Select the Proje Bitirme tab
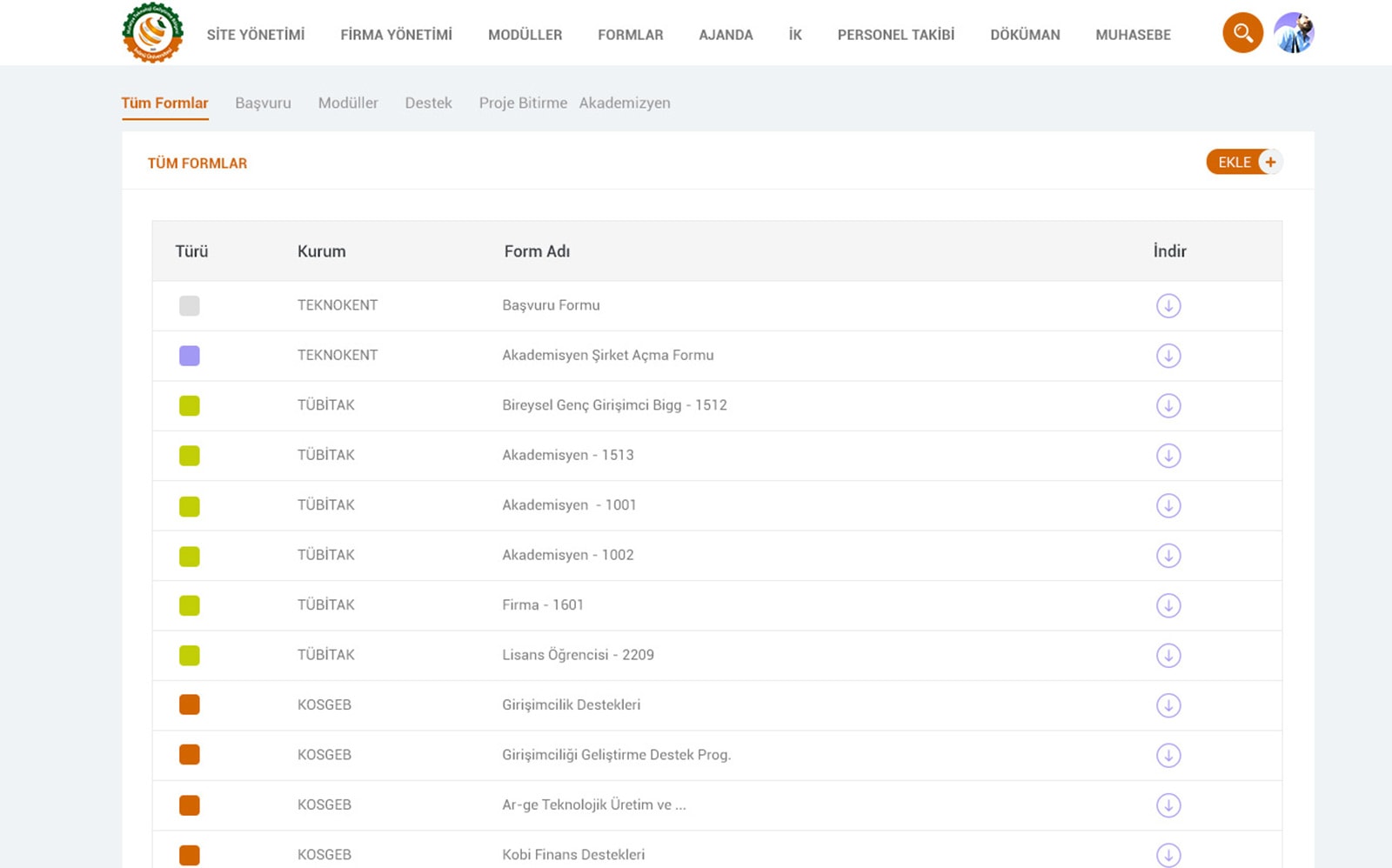This screenshot has width=1392, height=868. 522,103
